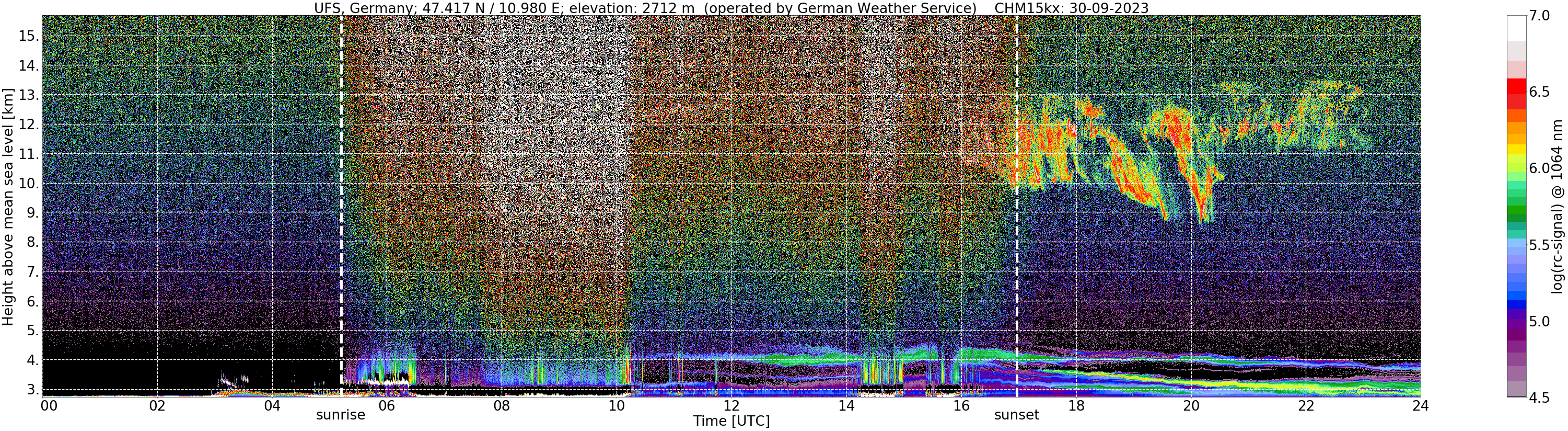Click the dashed sunrise marker line
Screen dimensions: 1568x431
[x=341, y=206]
